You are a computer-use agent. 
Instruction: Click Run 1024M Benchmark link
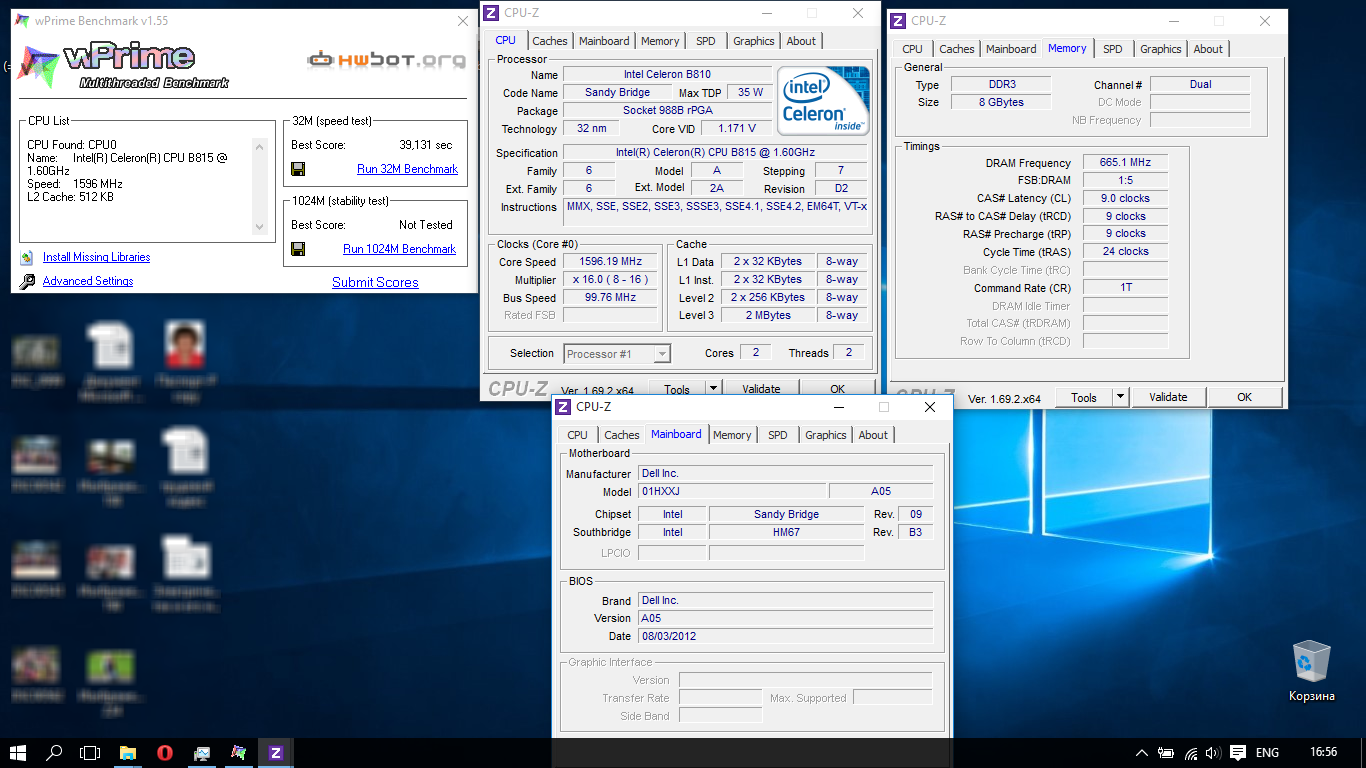click(x=399, y=249)
